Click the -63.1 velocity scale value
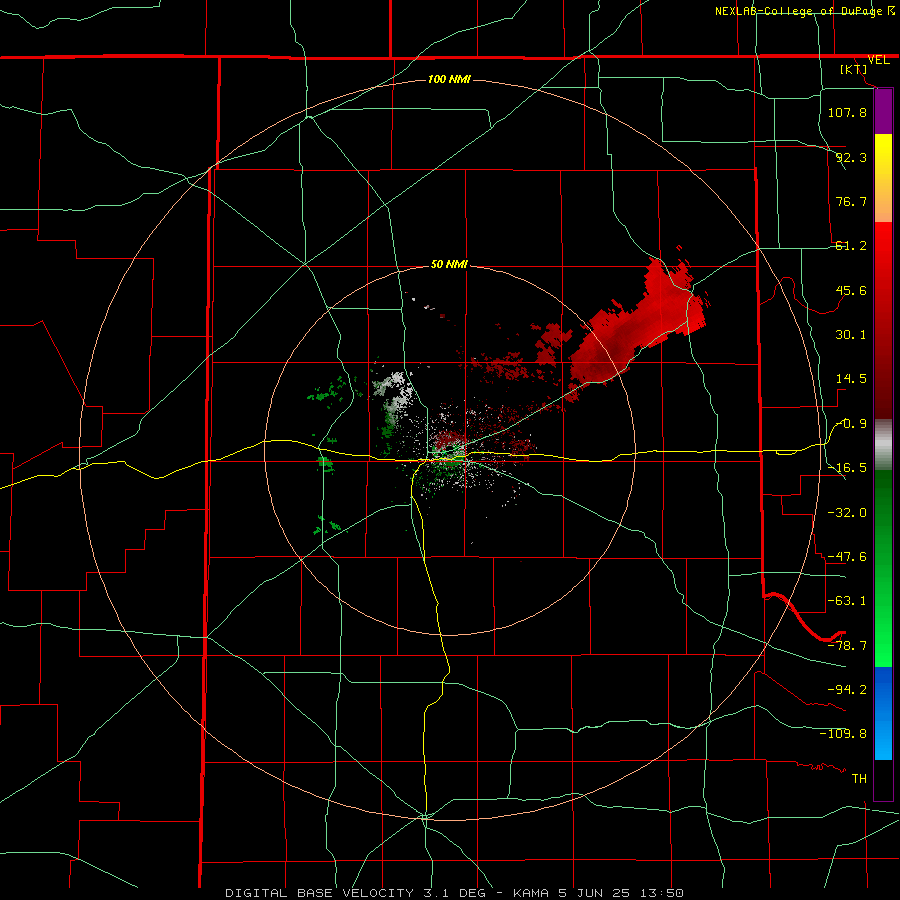 tap(847, 601)
